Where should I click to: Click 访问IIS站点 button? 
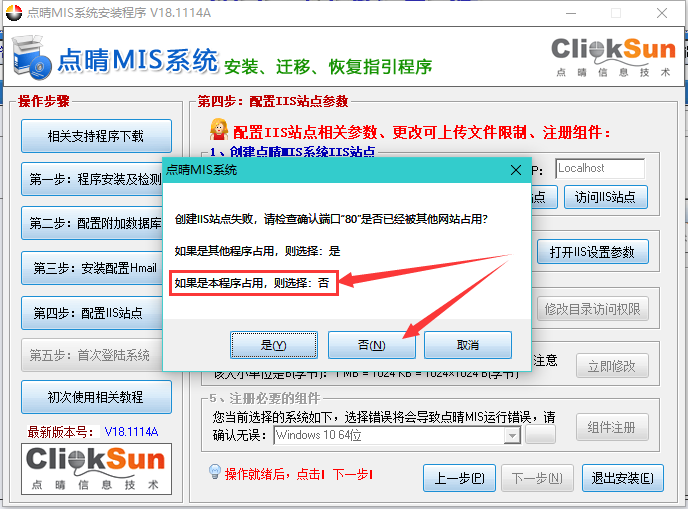[x=606, y=197]
